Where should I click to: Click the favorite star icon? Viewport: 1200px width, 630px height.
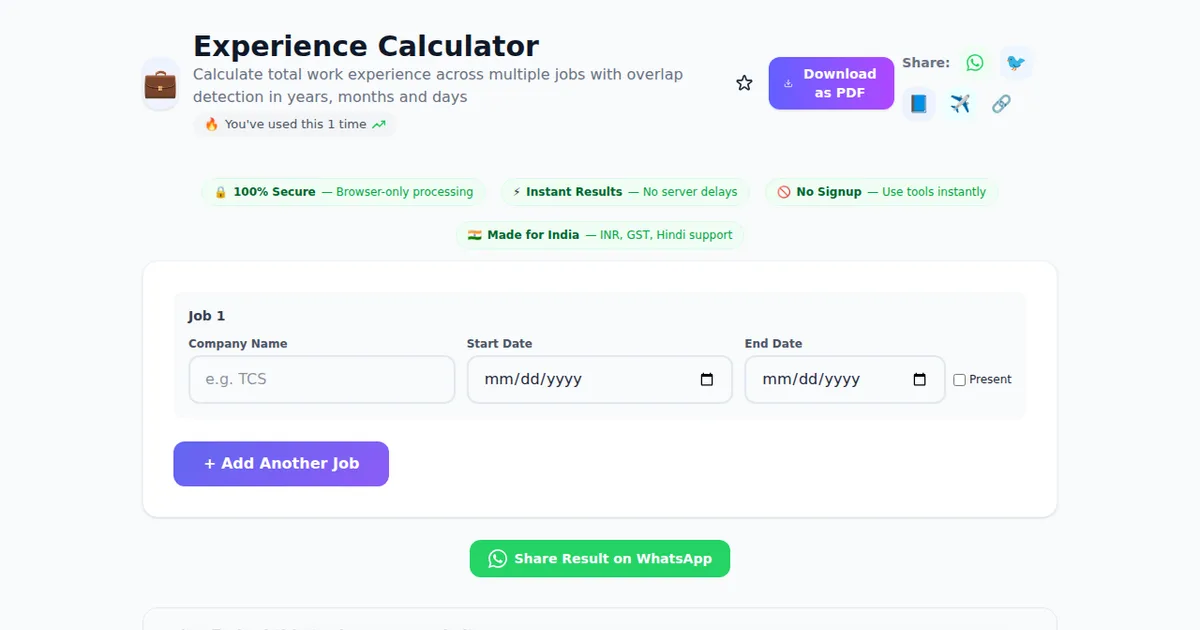point(744,83)
